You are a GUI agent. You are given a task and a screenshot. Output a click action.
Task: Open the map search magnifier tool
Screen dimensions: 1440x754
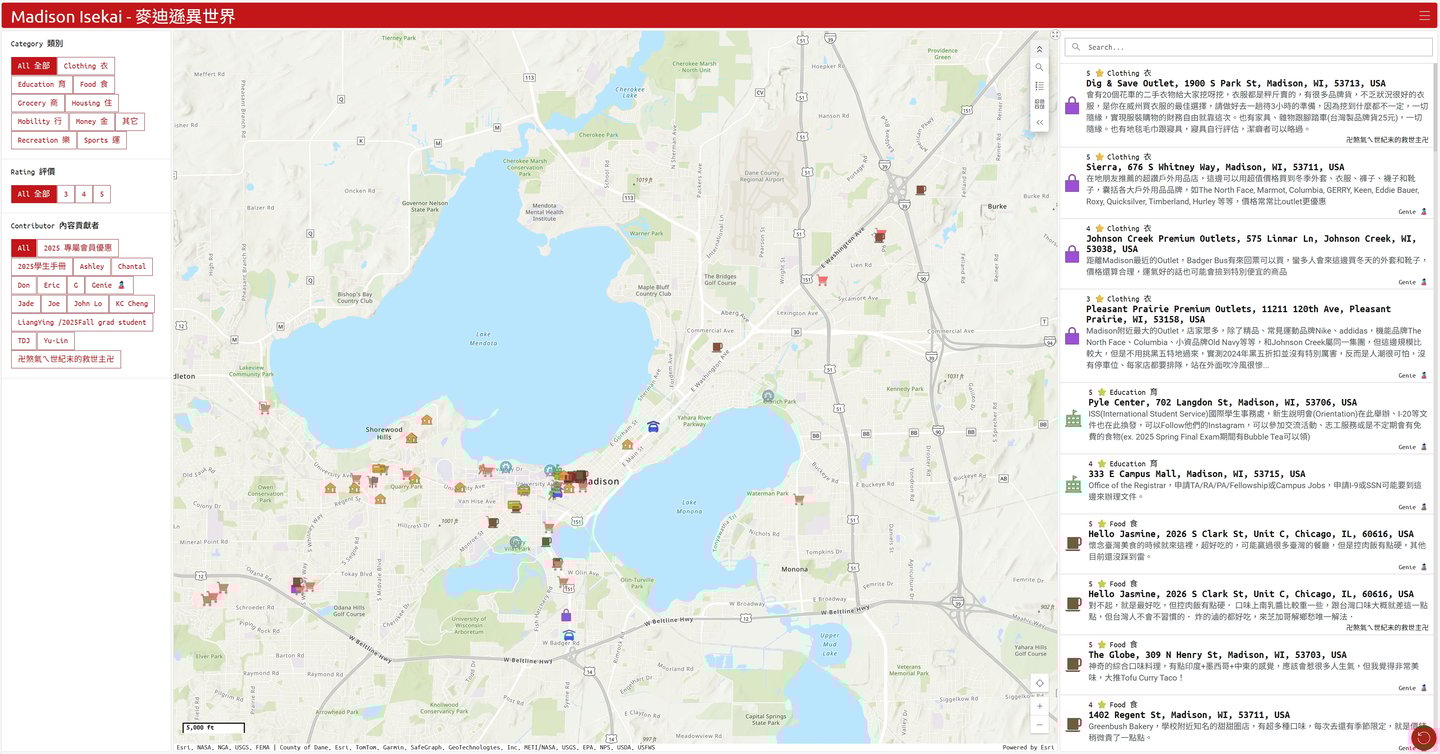(x=1040, y=67)
